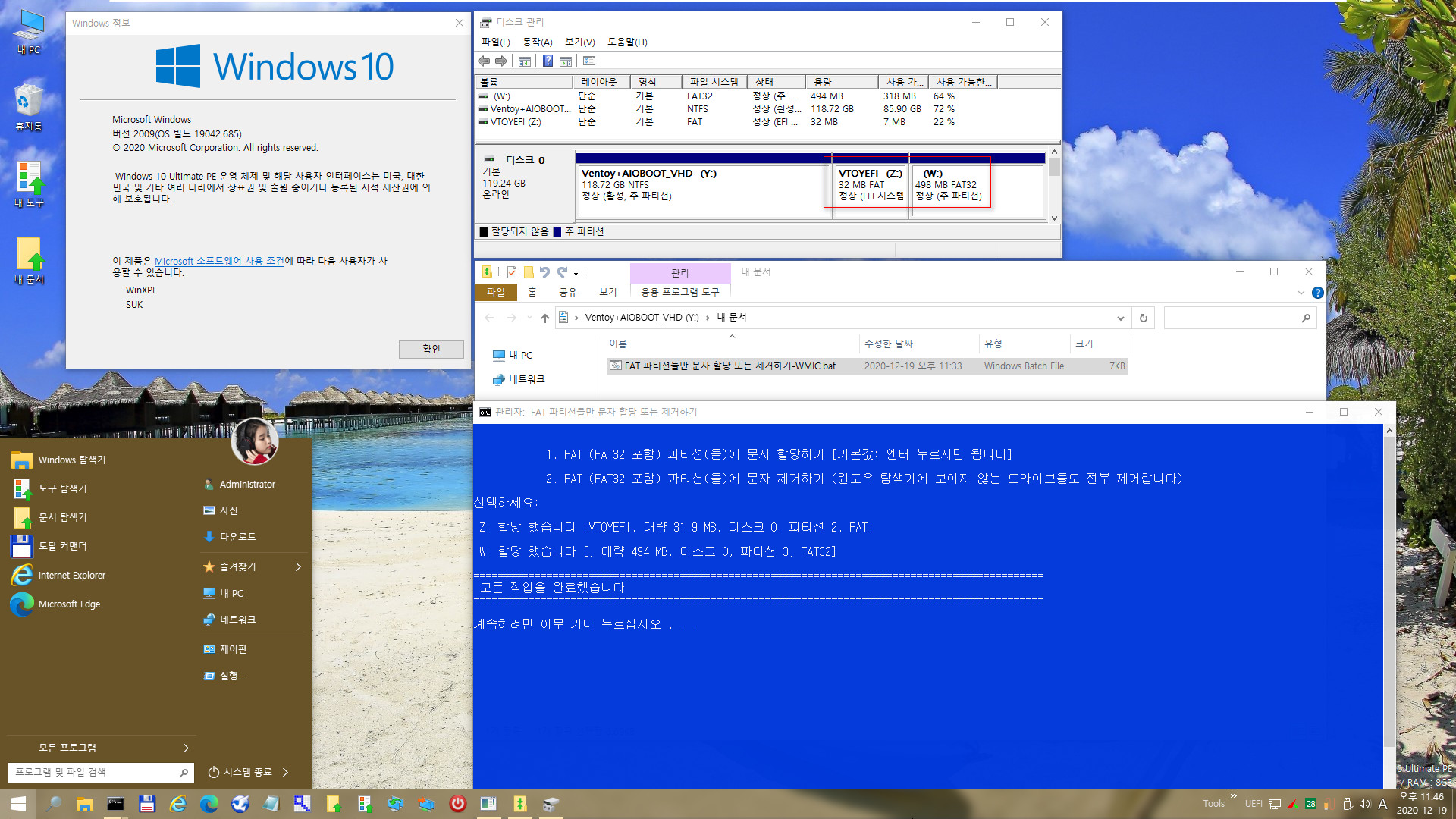Click the properties list icon in Disk Management toolbar
The width and height of the screenshot is (1456, 819).
[589, 61]
